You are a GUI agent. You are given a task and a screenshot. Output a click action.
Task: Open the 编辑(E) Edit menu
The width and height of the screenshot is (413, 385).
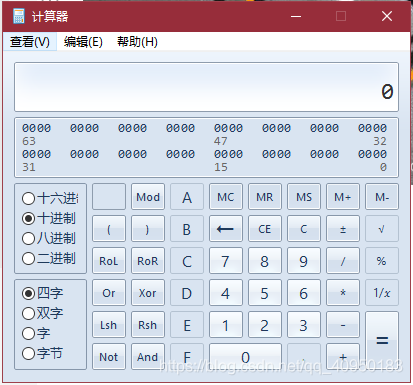83,42
